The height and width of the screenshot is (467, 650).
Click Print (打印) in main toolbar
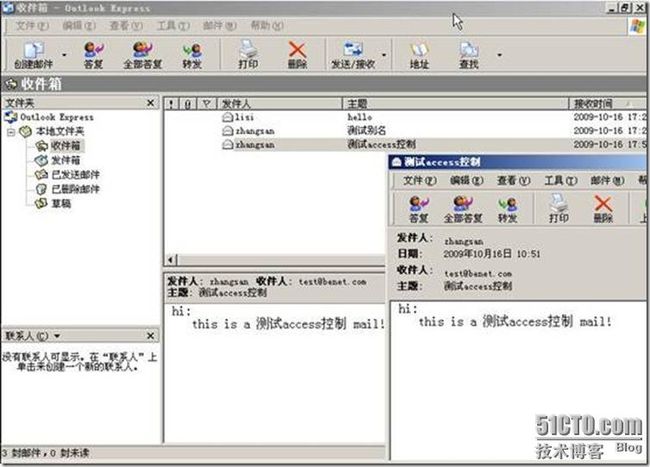tap(248, 55)
